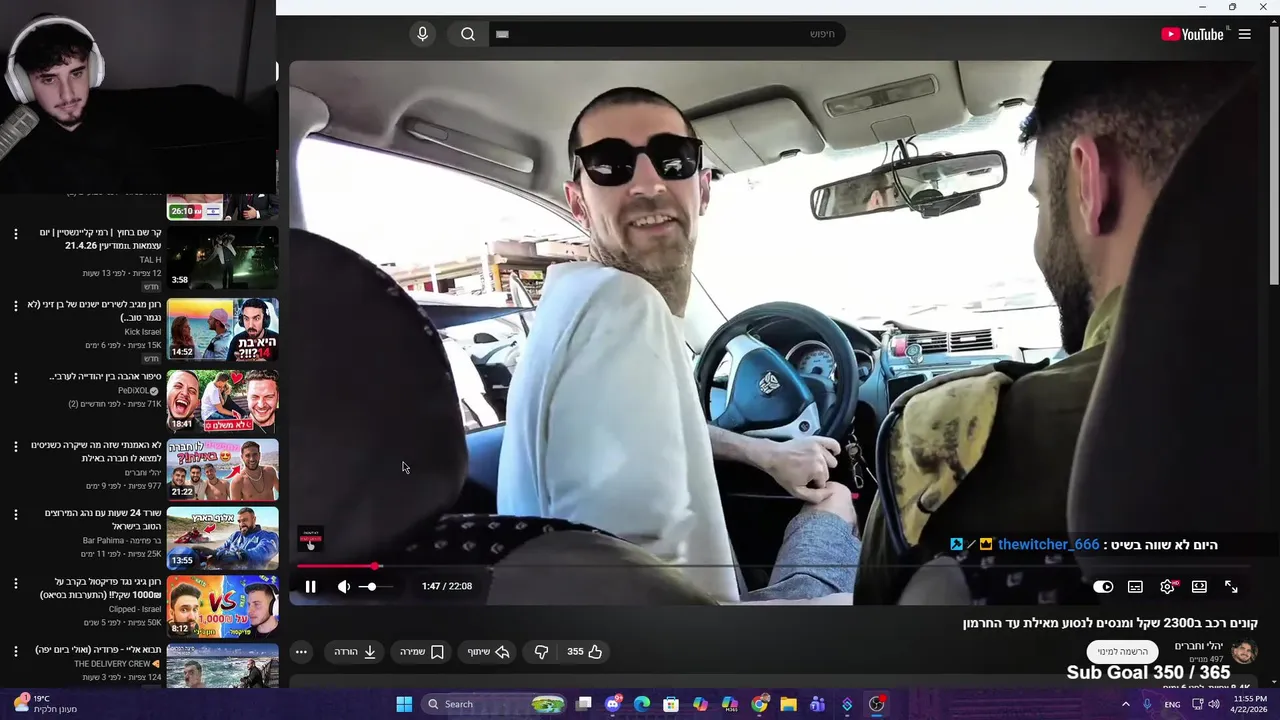Open options menu for THE DELIVERY CREW video

(x=15, y=651)
